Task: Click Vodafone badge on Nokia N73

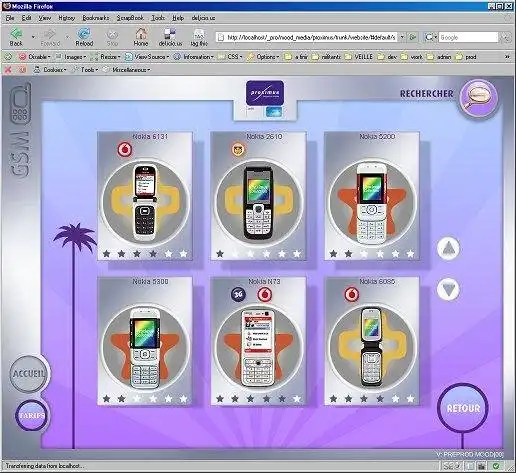Action: click(x=265, y=294)
